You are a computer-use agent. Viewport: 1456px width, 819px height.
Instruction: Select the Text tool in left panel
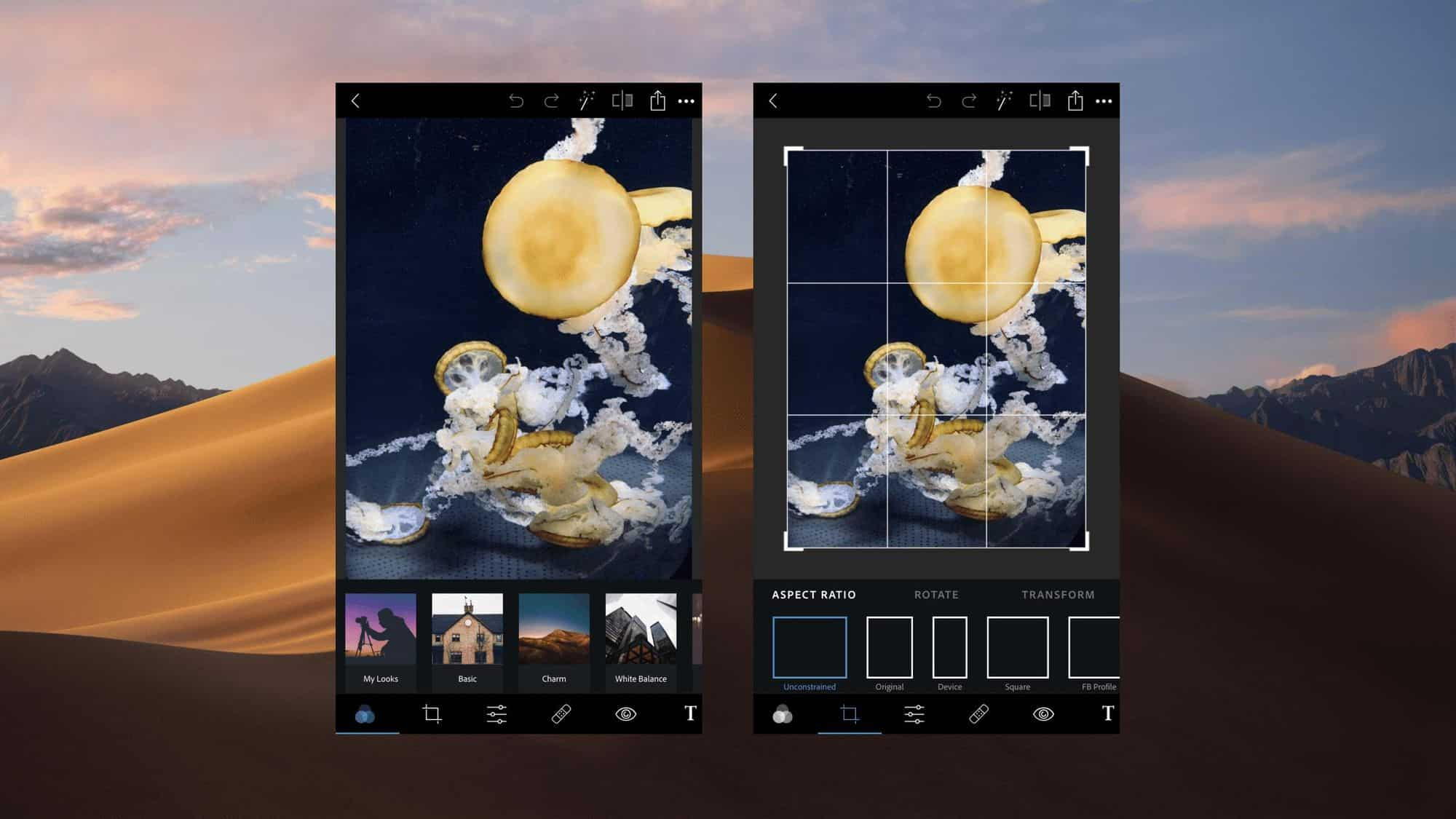[690, 714]
